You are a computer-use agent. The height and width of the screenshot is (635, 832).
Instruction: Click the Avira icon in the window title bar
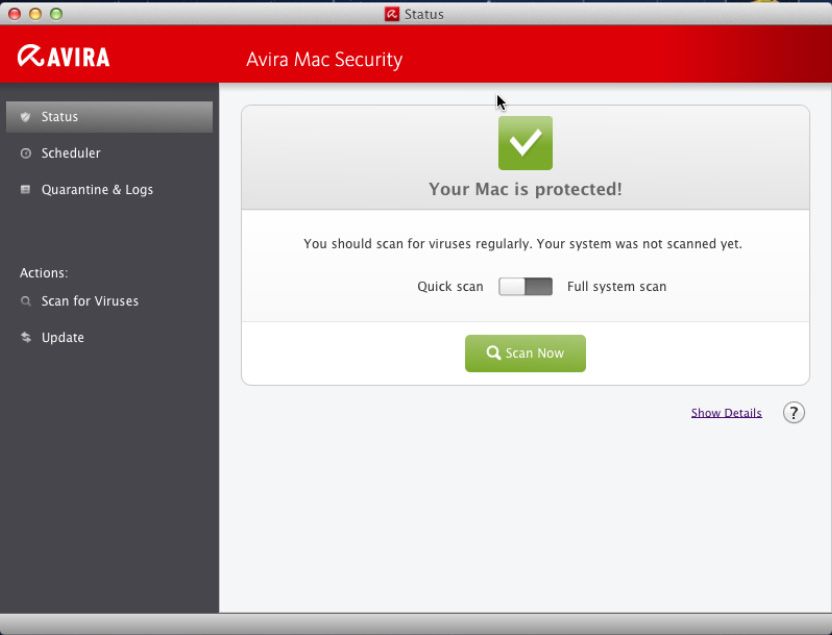[392, 14]
